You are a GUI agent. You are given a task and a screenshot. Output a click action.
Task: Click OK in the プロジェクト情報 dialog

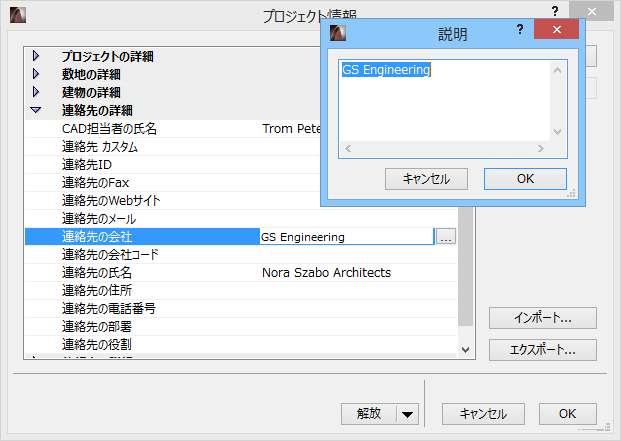coord(568,414)
